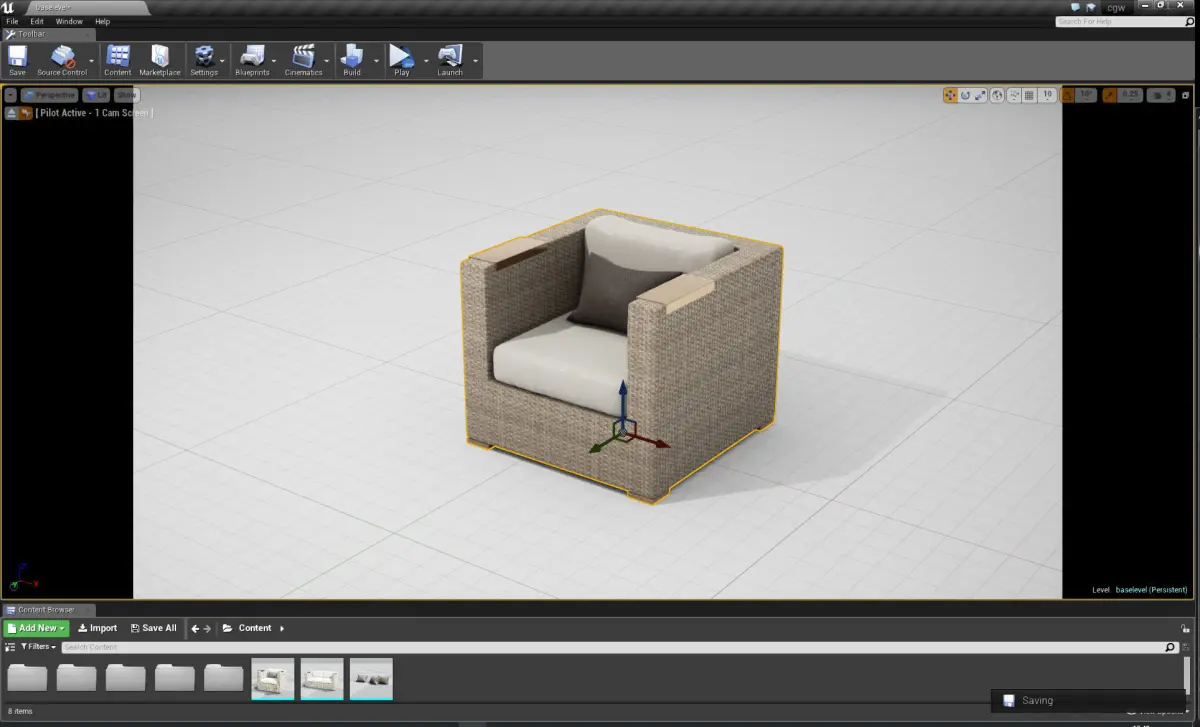Click the world coordinate system globe icon

[997, 95]
